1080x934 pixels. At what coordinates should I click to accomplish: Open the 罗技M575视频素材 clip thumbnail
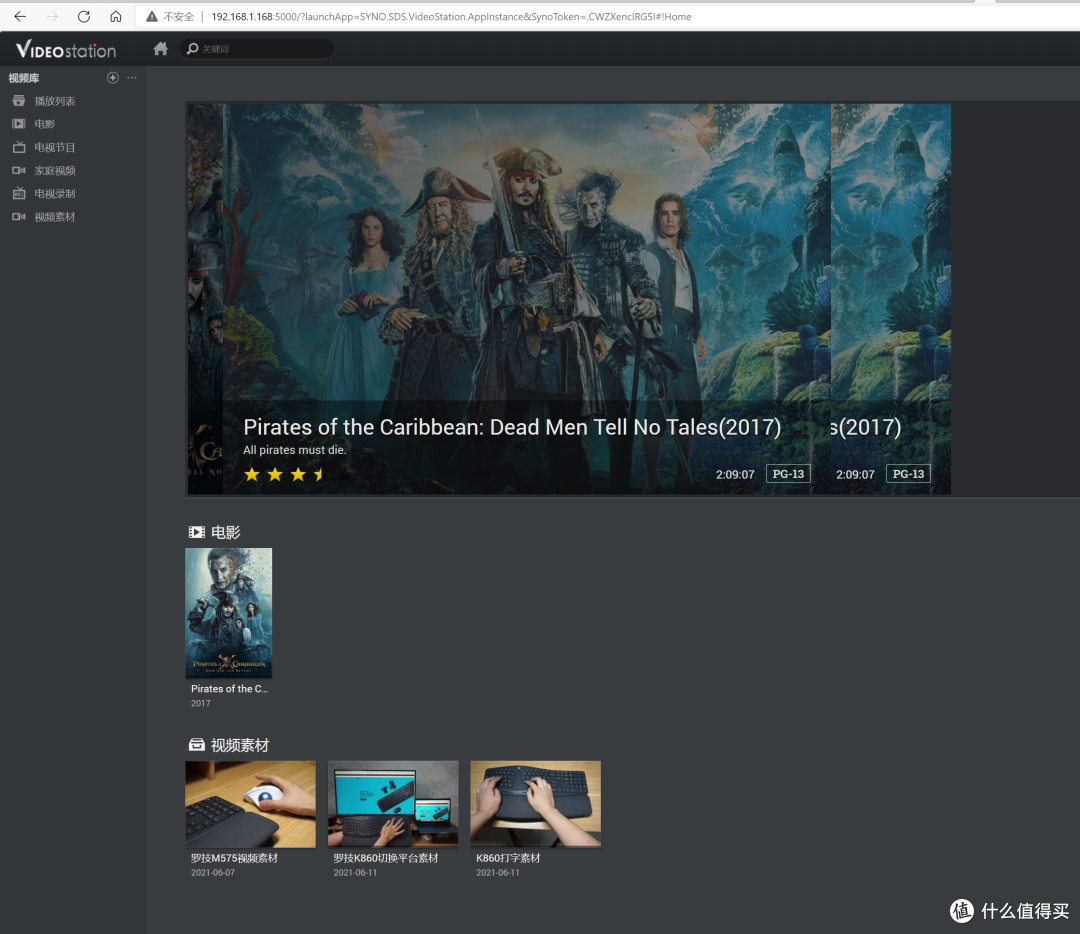click(x=250, y=803)
